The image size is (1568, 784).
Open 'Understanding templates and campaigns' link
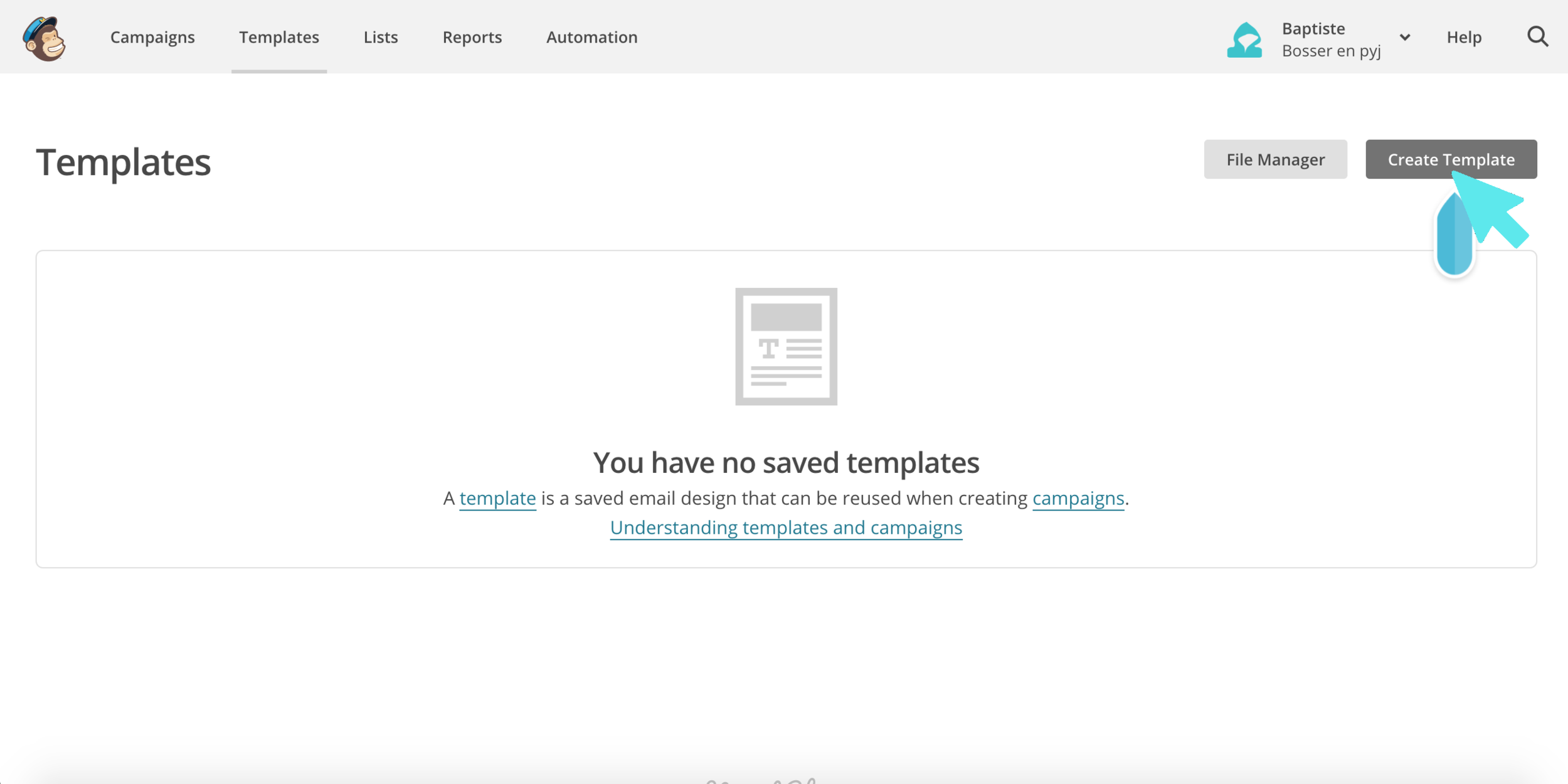pos(786,527)
